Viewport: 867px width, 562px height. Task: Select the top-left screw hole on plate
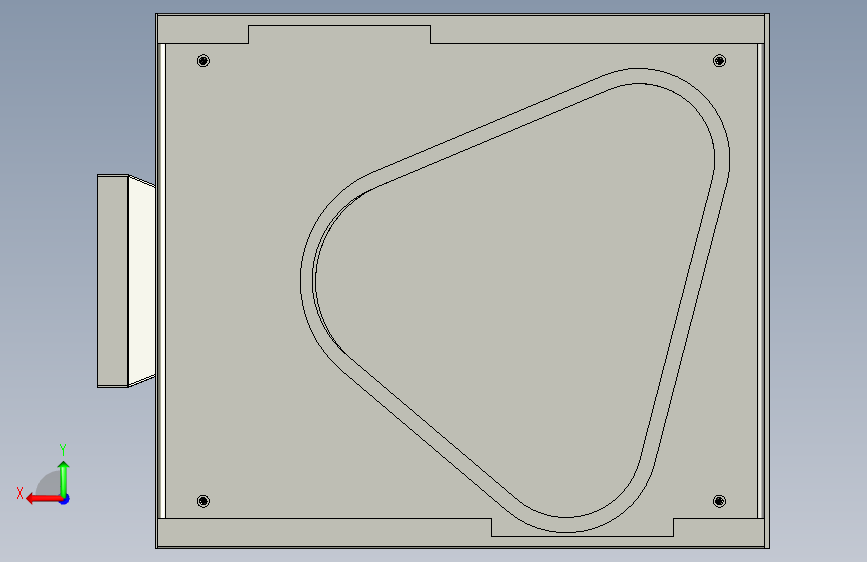tap(203, 60)
